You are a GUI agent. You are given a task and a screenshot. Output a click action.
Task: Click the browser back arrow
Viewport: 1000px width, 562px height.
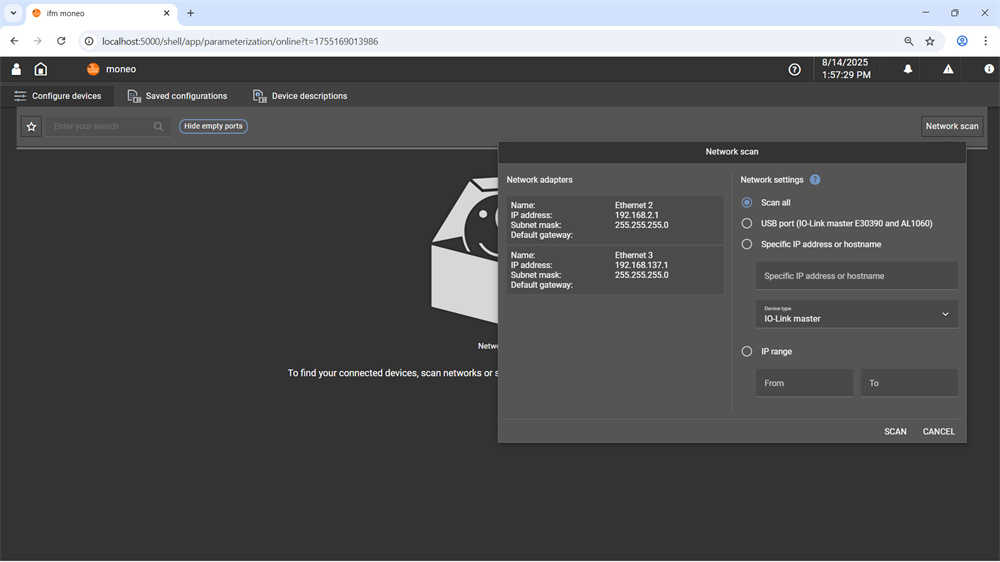click(14, 41)
